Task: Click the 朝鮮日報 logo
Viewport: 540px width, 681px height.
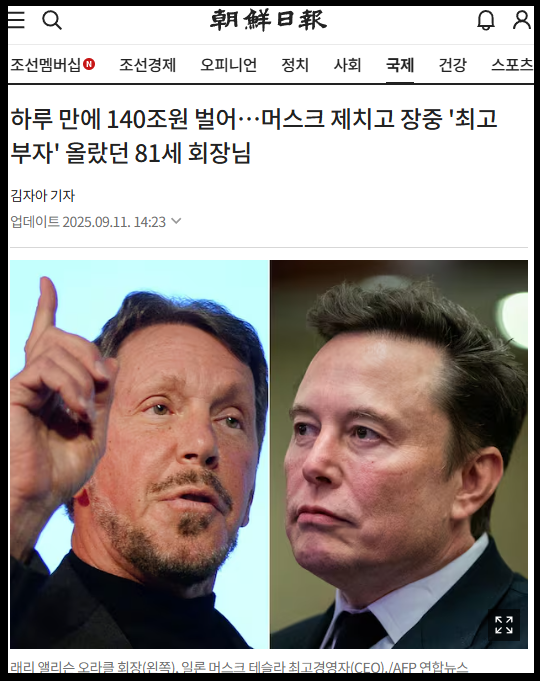Action: coord(268,20)
